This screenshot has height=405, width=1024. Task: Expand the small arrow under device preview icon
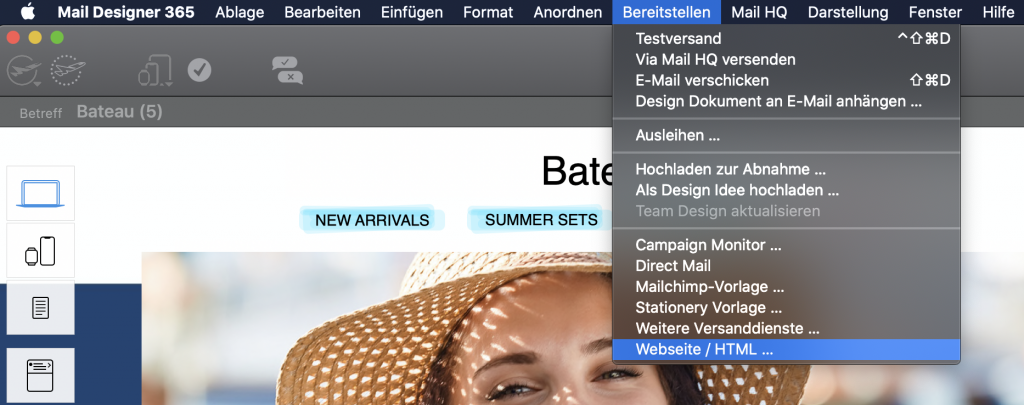coord(169,84)
